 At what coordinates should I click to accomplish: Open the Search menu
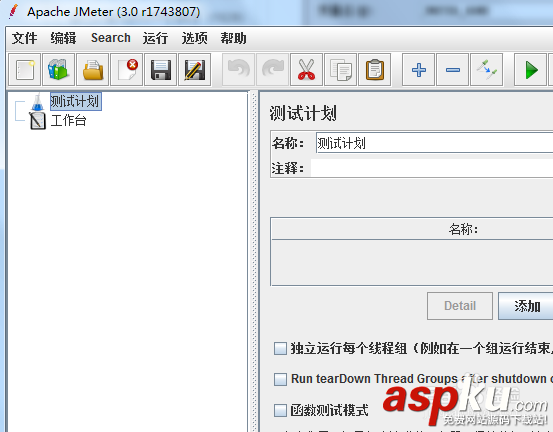click(x=111, y=38)
